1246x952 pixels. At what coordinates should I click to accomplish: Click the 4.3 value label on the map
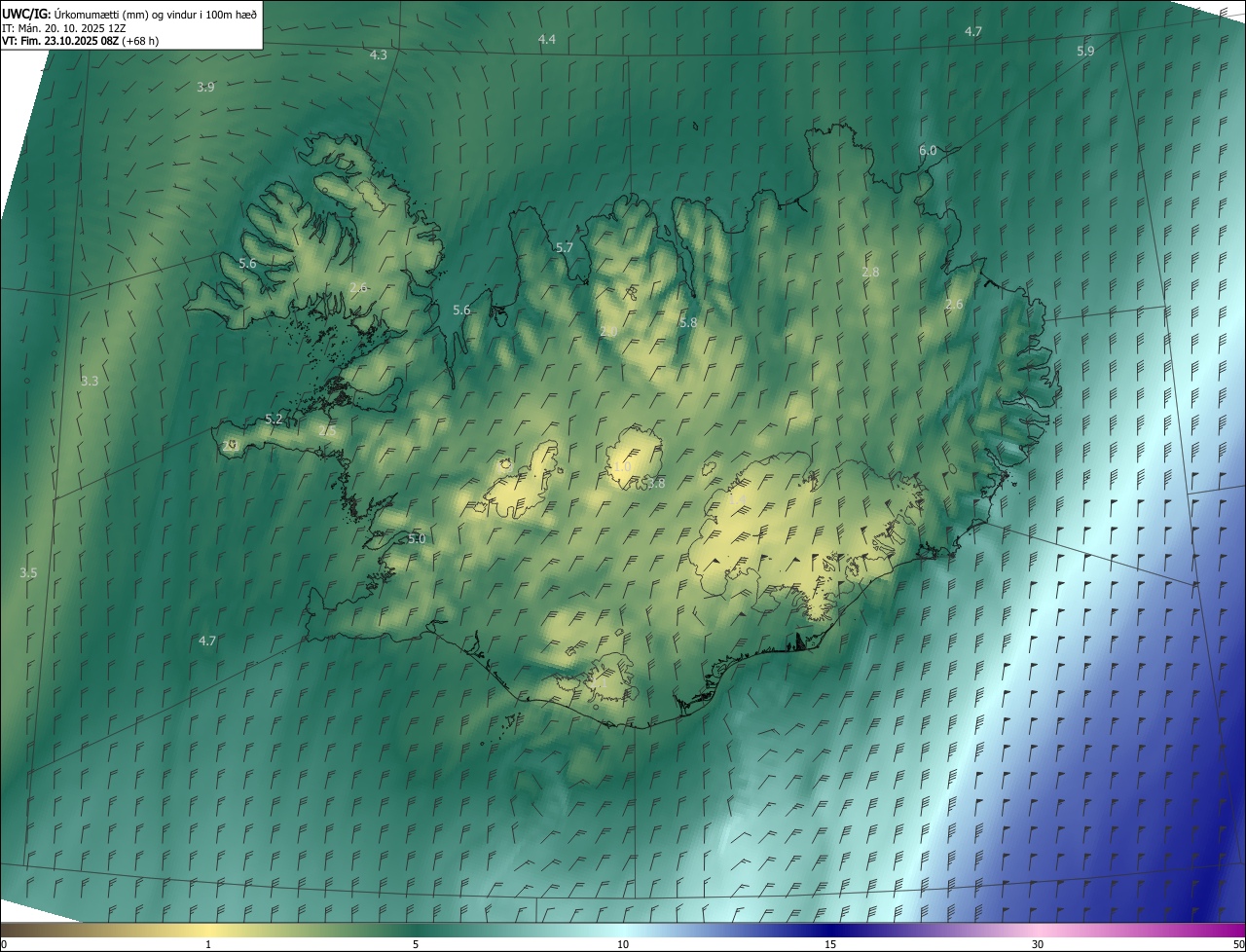click(x=378, y=55)
